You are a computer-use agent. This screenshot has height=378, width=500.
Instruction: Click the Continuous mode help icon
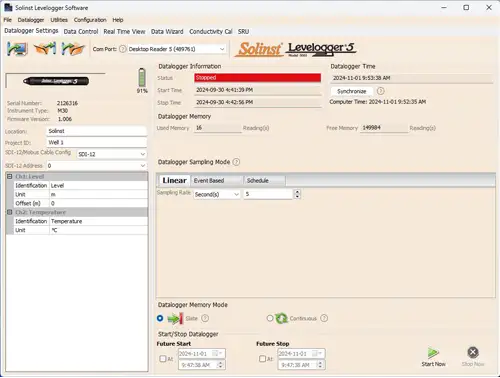tap(324, 318)
